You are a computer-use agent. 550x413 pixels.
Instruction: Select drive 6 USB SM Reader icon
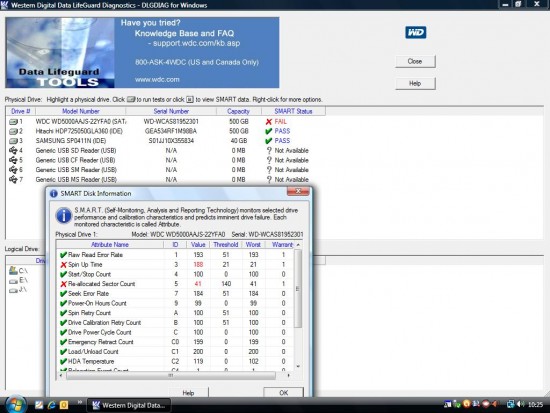[x=13, y=170]
